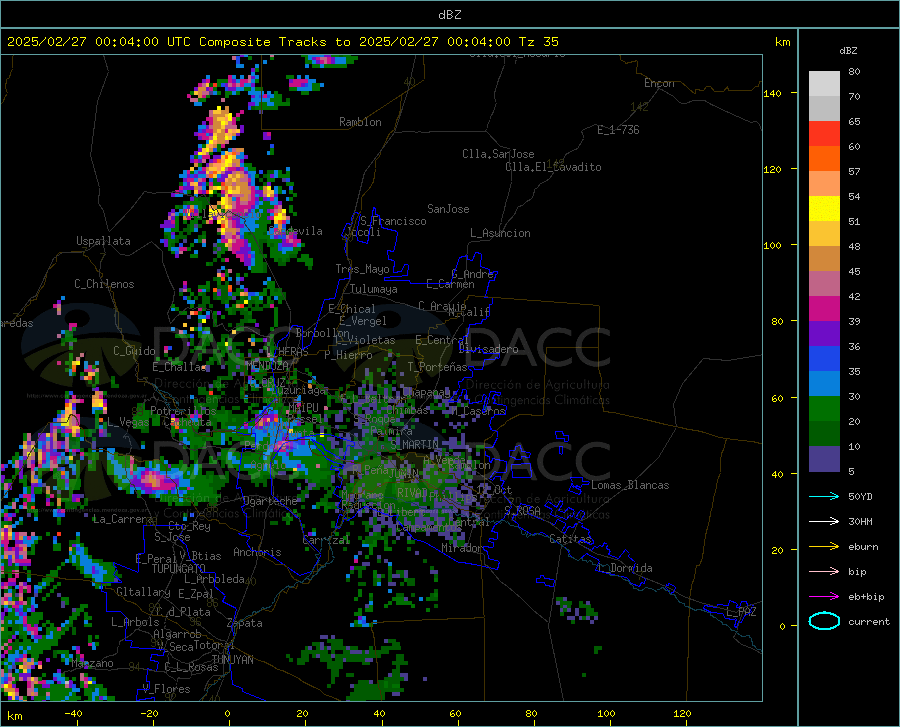Click the dBZ title in the top bar
Screen dimensions: 900x727
click(x=449, y=15)
